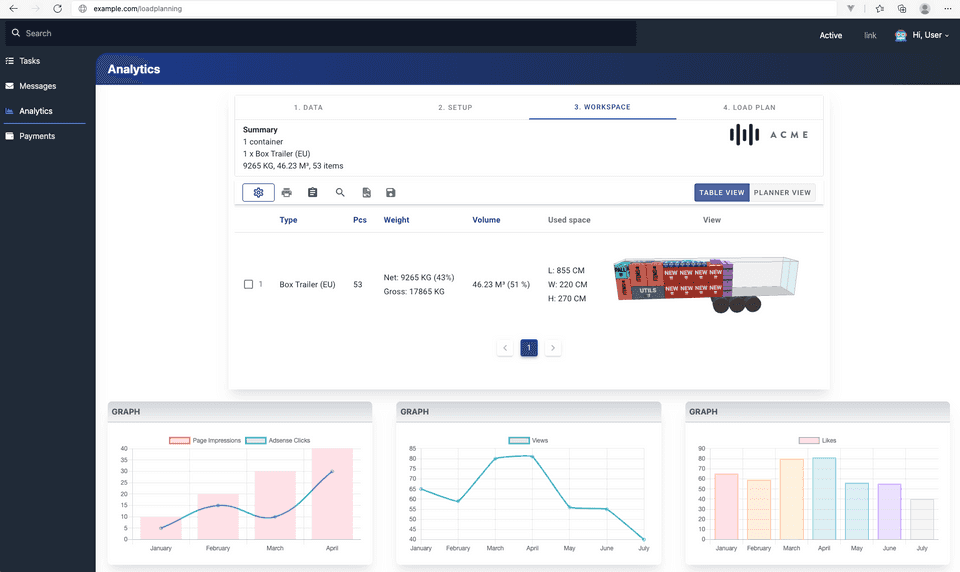This screenshot has width=960, height=572.
Task: Open browser three-dot menu
Action: [947, 9]
